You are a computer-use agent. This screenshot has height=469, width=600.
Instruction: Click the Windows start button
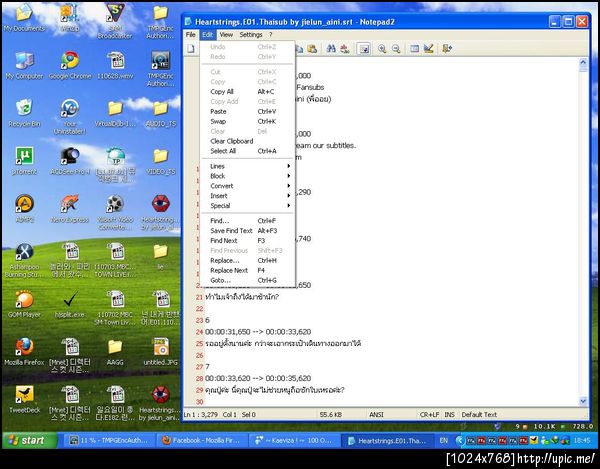[x=29, y=440]
